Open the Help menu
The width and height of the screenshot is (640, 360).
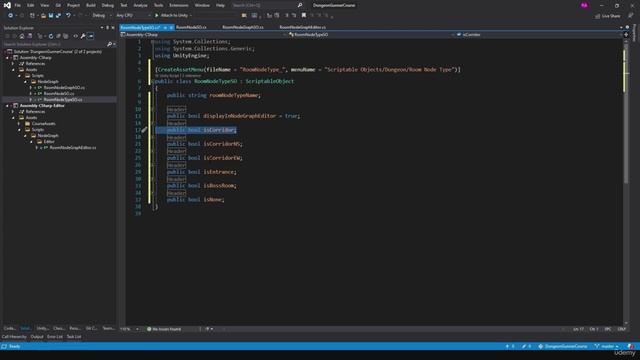(220, 5)
